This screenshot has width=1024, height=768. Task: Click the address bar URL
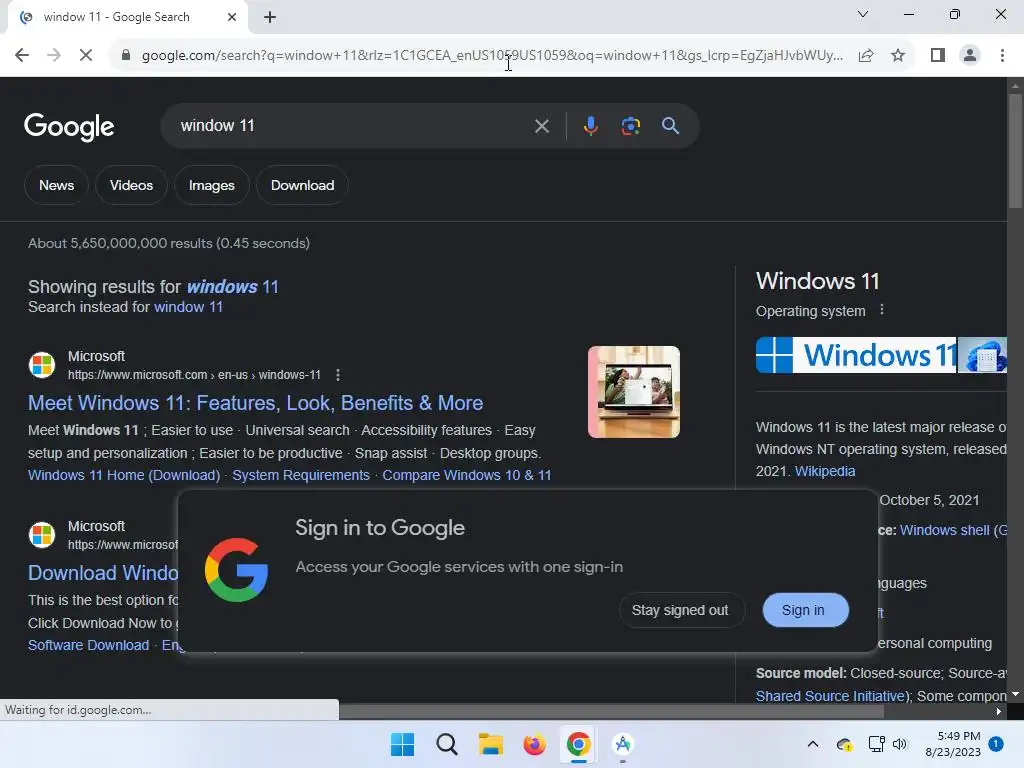tap(492, 56)
